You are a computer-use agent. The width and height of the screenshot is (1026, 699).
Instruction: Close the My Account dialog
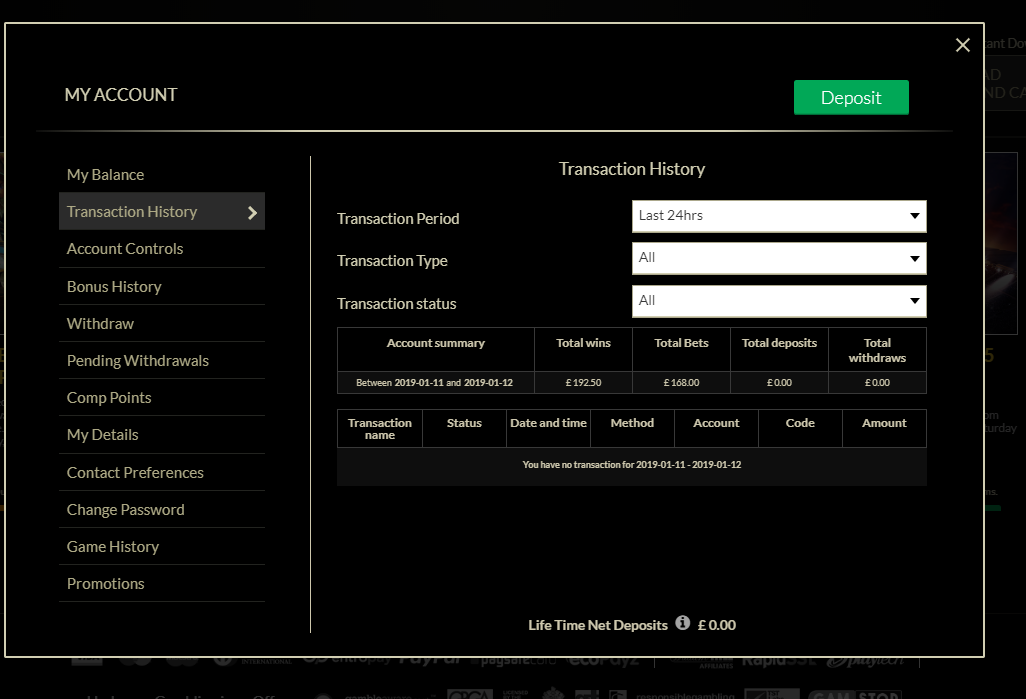[963, 45]
